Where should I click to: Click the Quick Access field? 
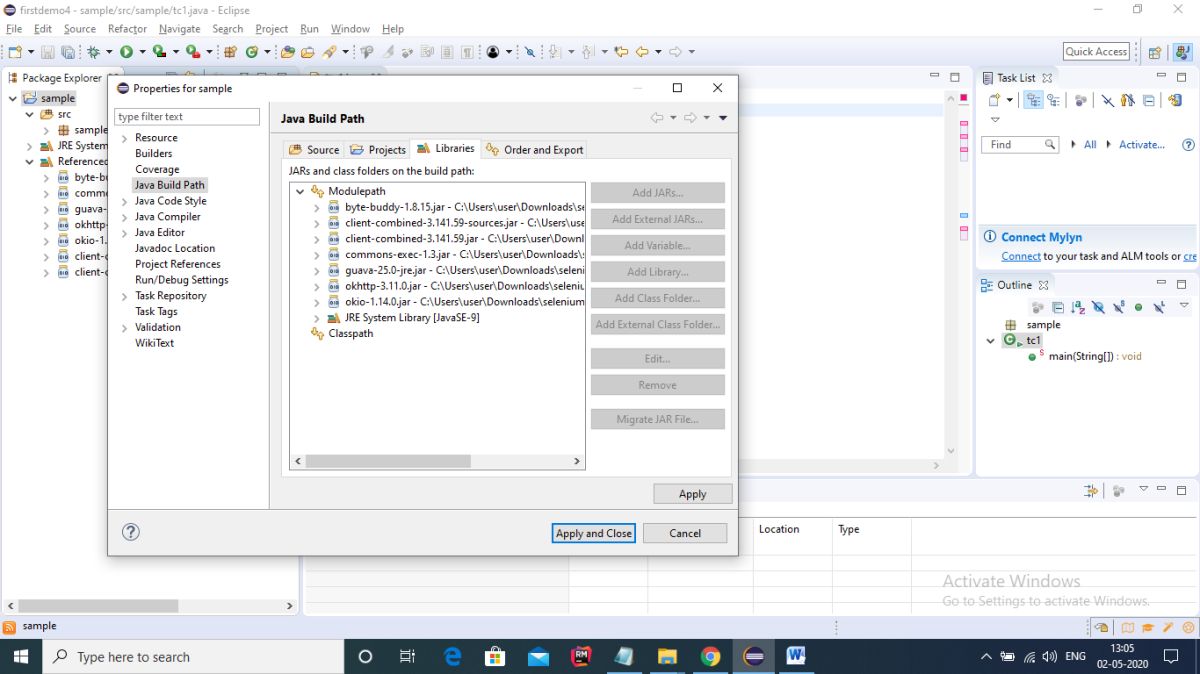click(x=1096, y=52)
